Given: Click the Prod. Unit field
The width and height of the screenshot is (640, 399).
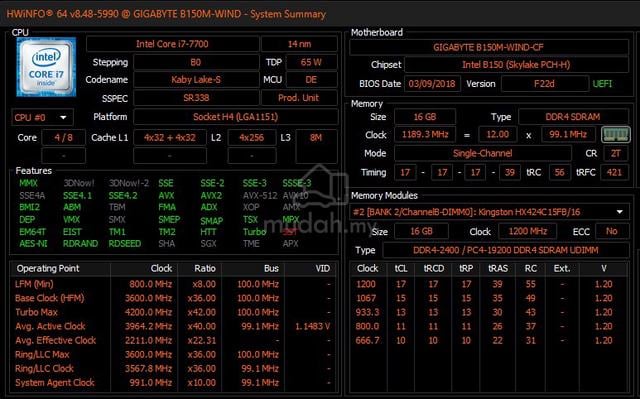Looking at the screenshot, I should (299, 98).
